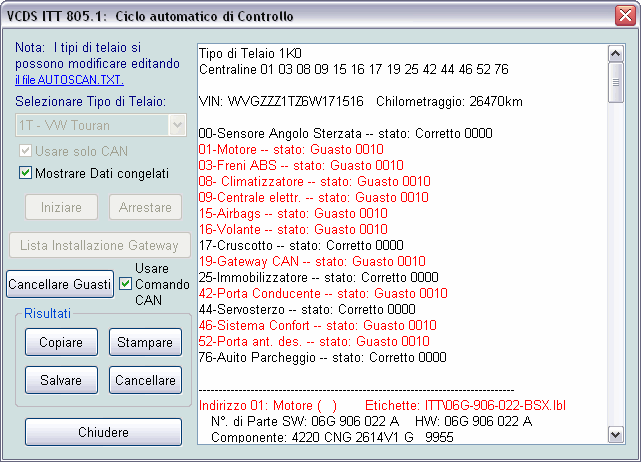This screenshot has width=641, height=462.
Task: Click the Copiare results button
Action: pos(61,342)
